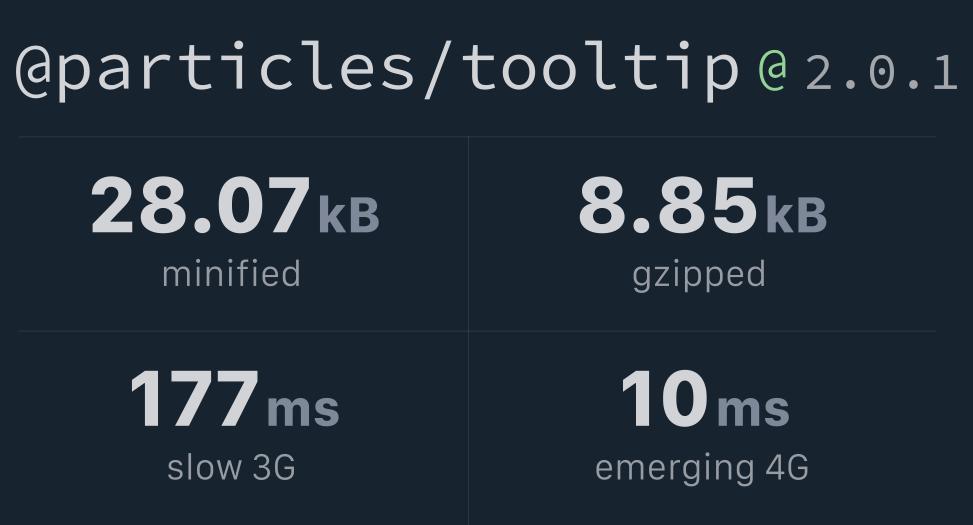Click the slow 3G label

pyautogui.click(x=231, y=467)
